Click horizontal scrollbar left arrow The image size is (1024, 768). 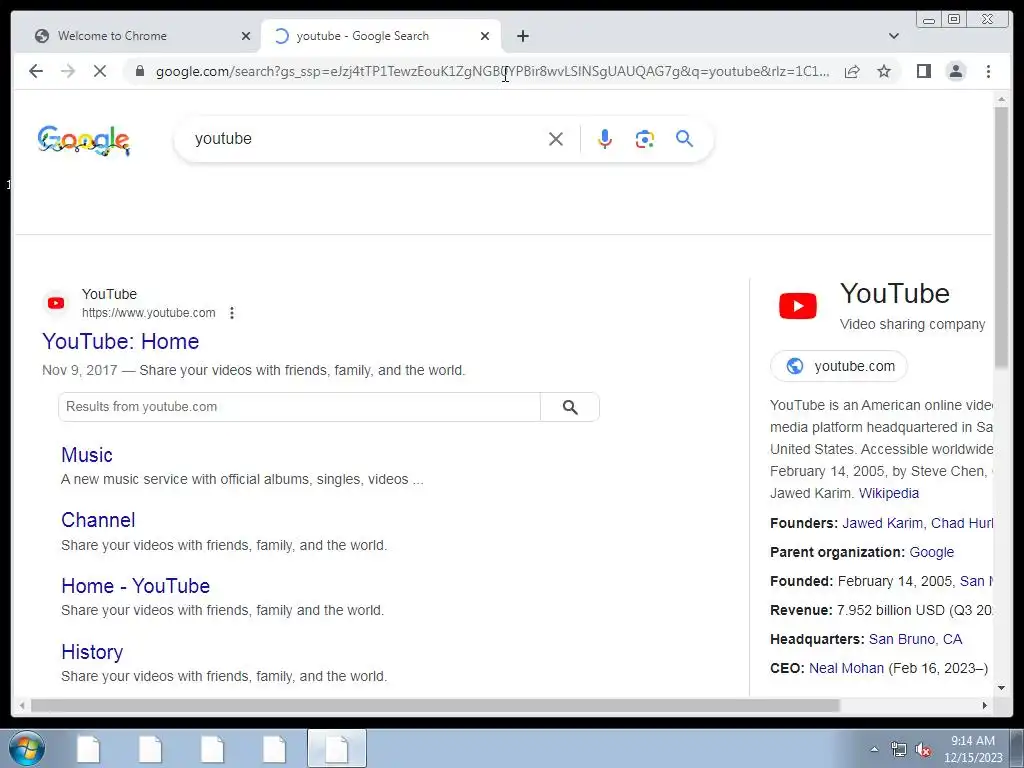tap(22, 705)
